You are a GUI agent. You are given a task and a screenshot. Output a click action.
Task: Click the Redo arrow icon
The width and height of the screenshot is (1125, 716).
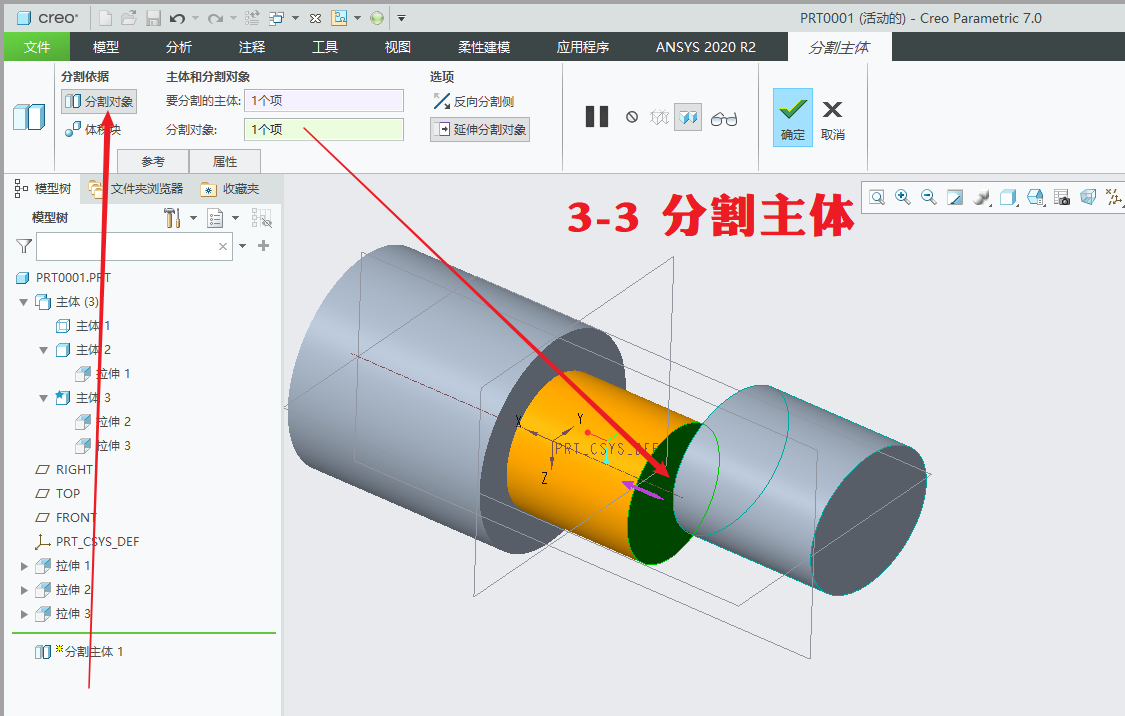pyautogui.click(x=215, y=18)
